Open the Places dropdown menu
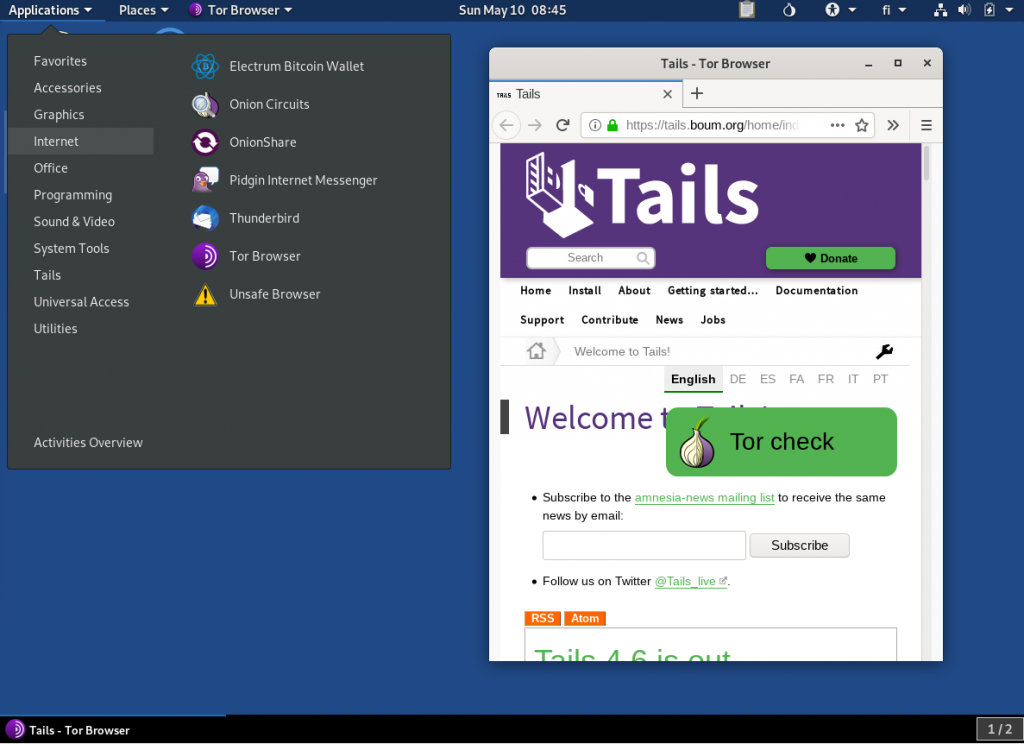Screen dimensions: 1024x744 point(143,10)
